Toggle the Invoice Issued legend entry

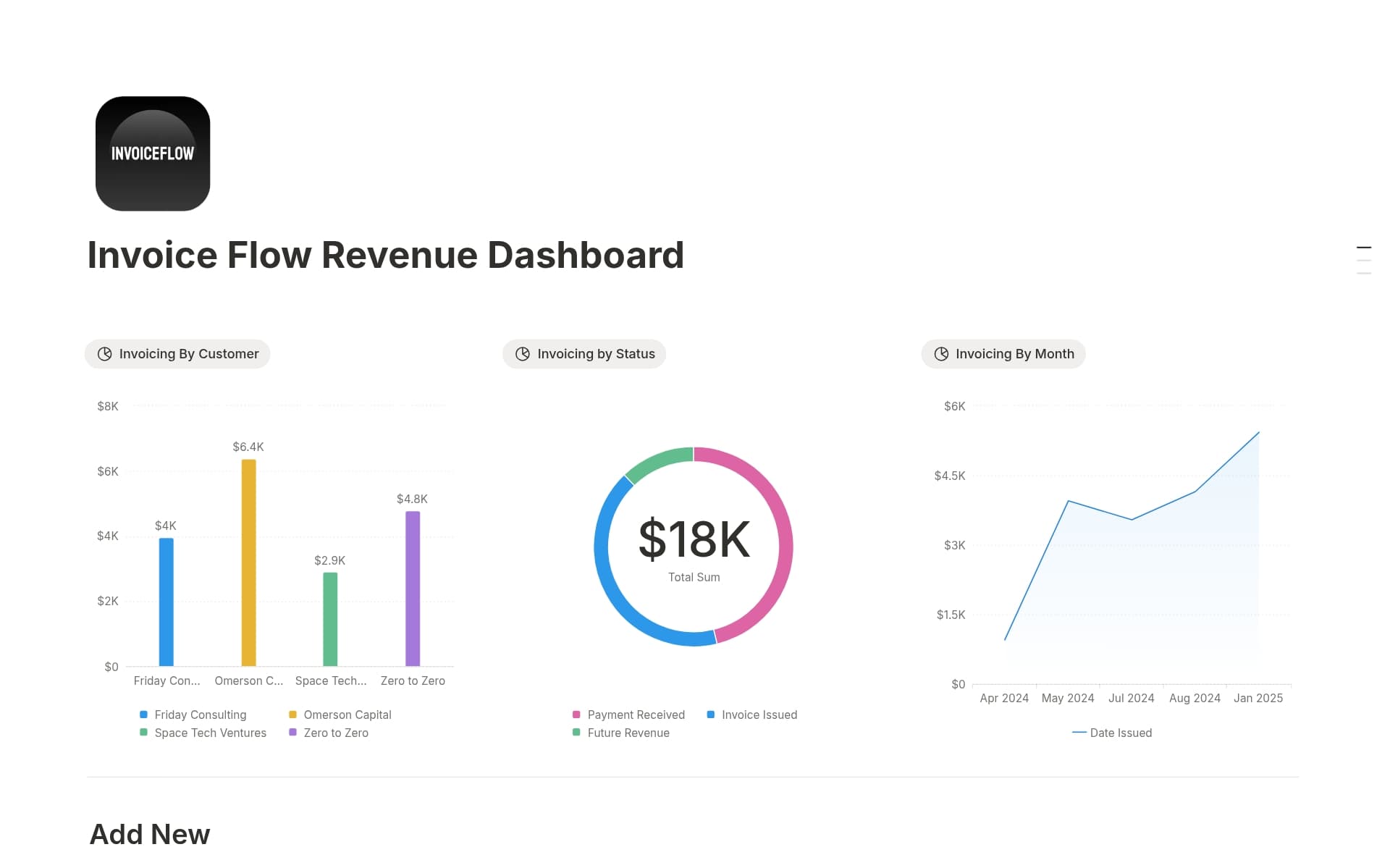click(x=751, y=715)
